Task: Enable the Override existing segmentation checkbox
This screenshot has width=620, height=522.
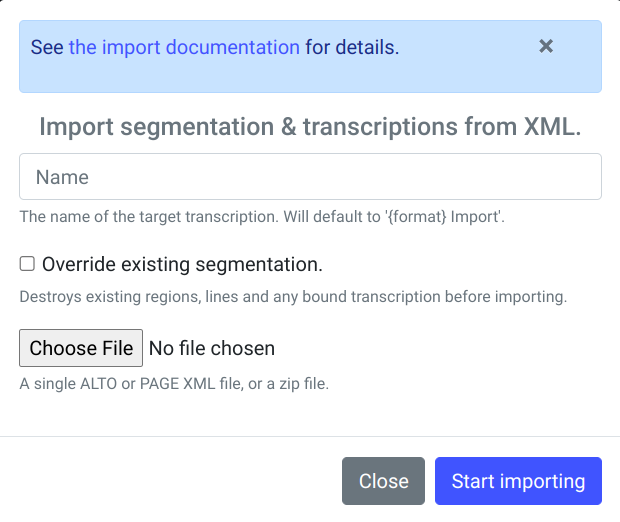Action: (28, 264)
